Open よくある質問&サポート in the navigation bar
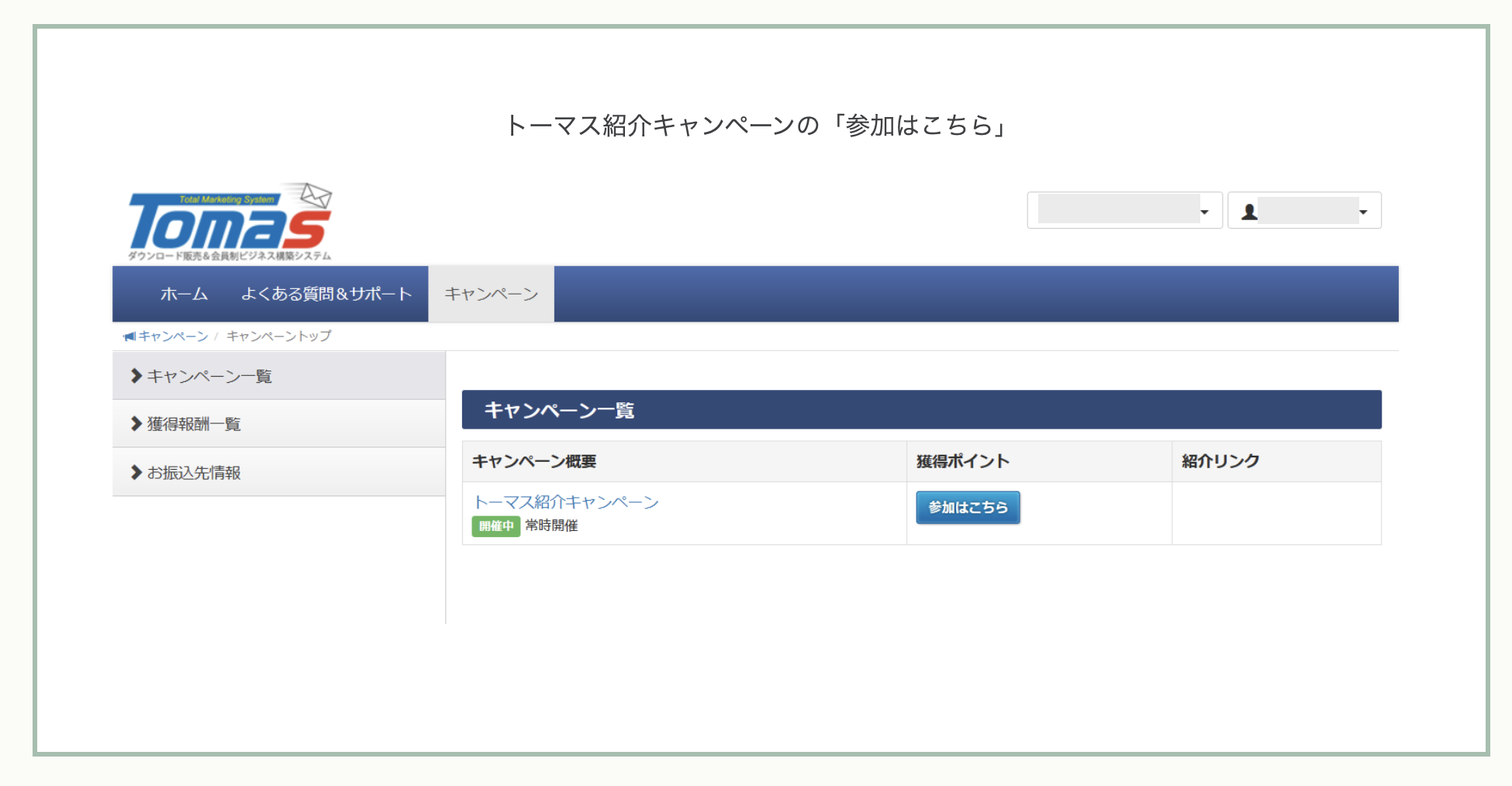The height and width of the screenshot is (786, 1512). [x=326, y=295]
